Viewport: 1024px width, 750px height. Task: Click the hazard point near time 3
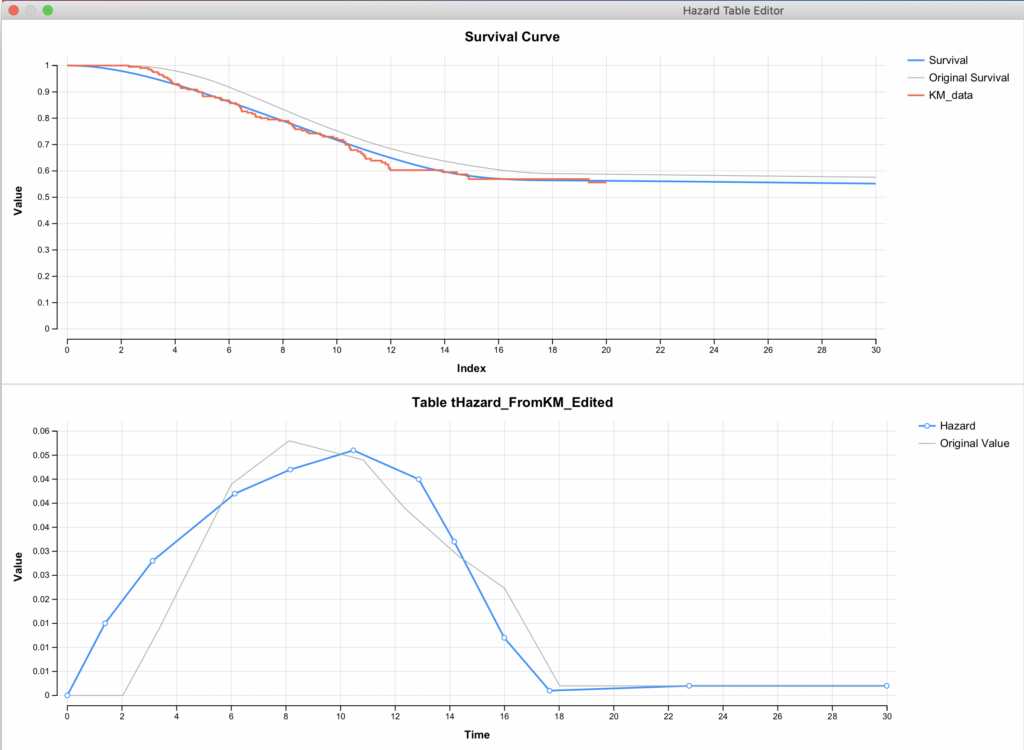(x=152, y=561)
